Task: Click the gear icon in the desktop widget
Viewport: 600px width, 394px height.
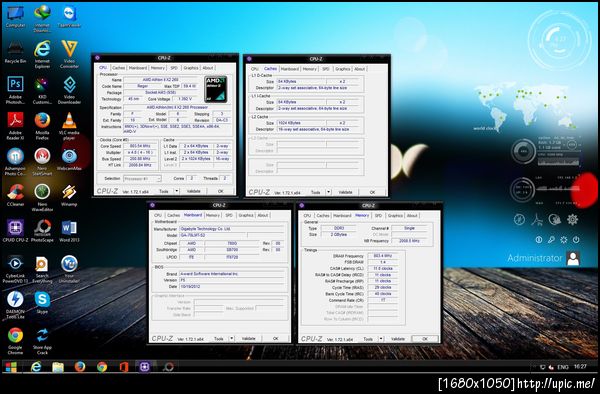Action: pos(572,220)
